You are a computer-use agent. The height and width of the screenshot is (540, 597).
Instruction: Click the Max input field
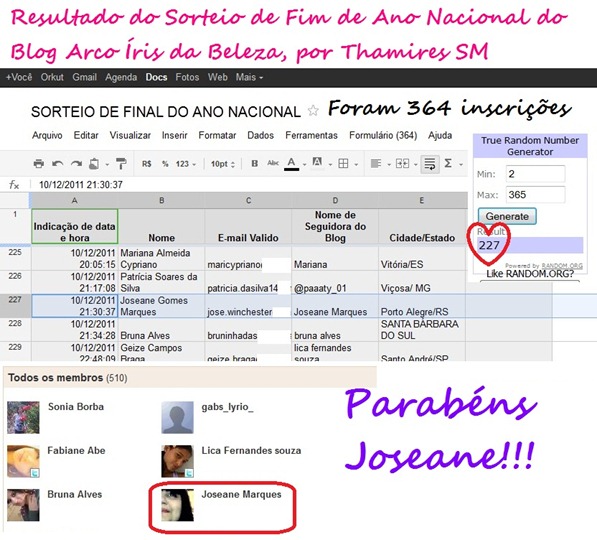click(x=535, y=195)
